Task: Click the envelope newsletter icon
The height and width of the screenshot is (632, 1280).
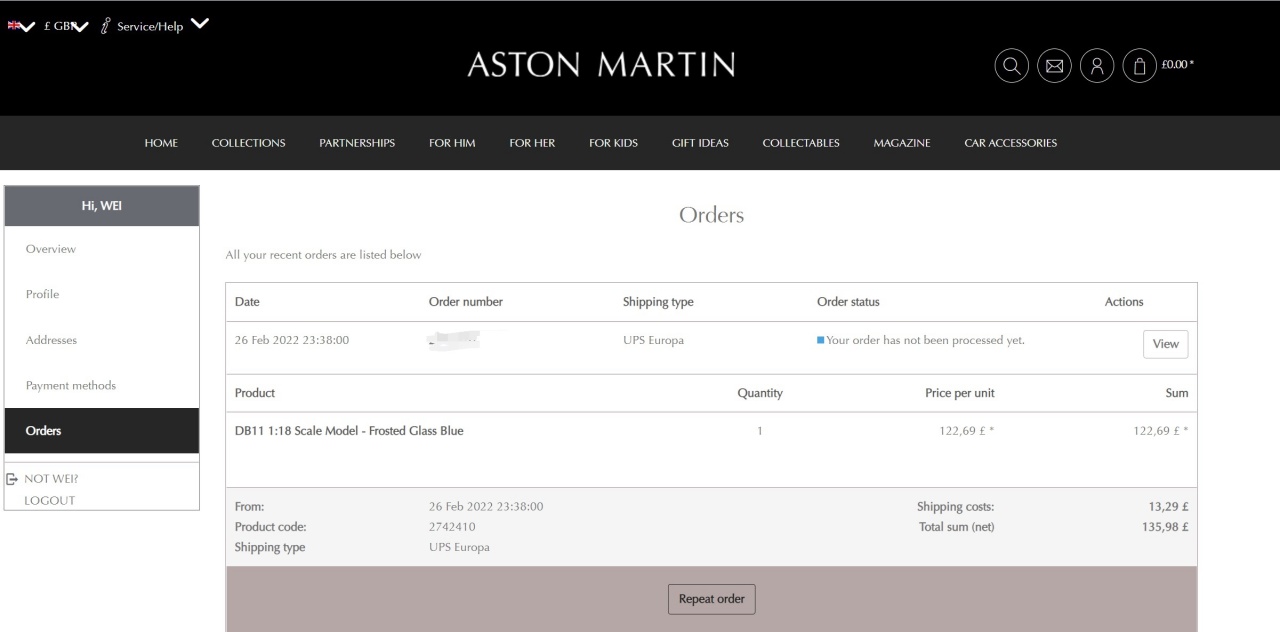Action: [1054, 66]
